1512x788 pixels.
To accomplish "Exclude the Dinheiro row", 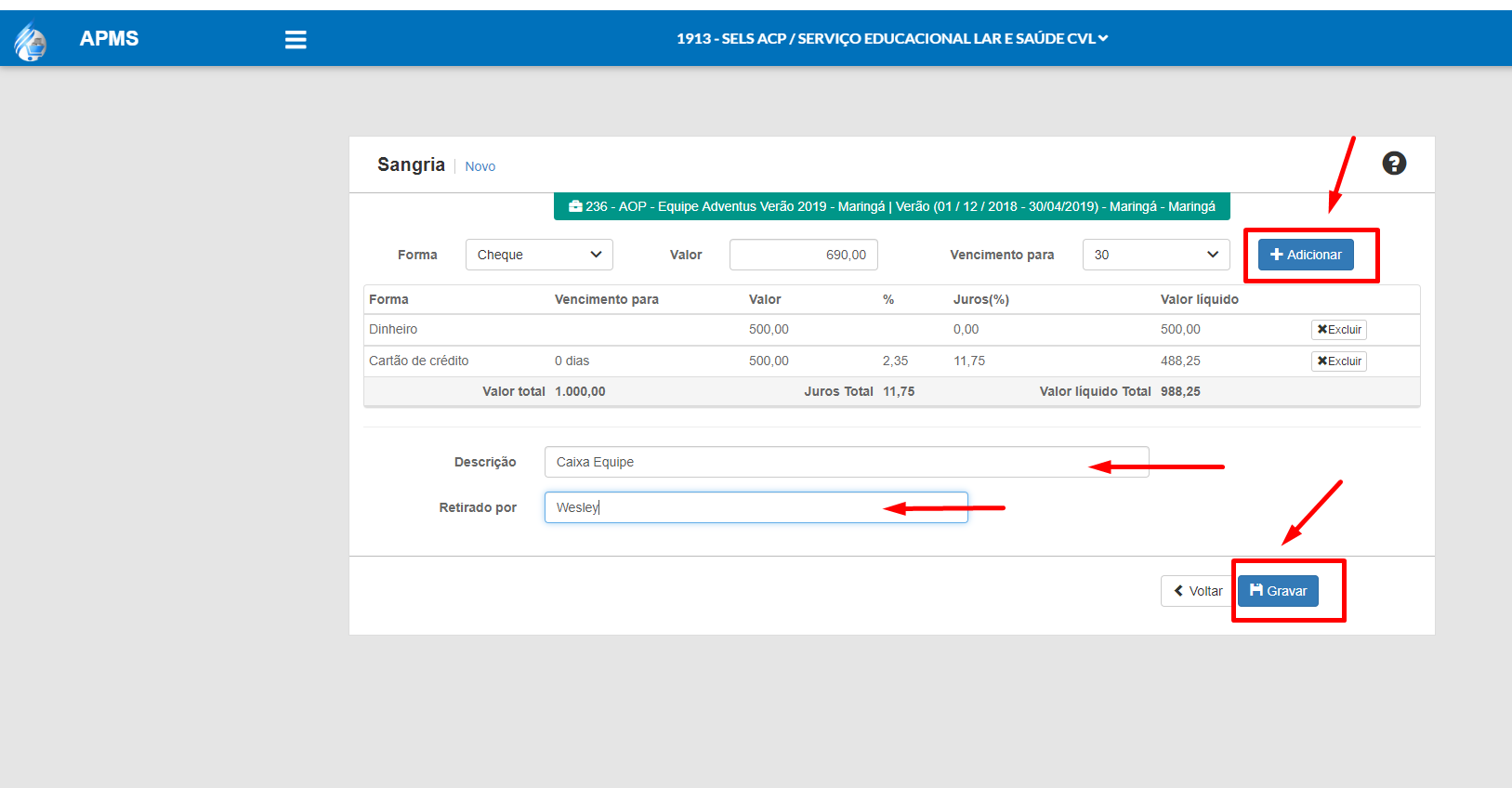I will (x=1339, y=330).
